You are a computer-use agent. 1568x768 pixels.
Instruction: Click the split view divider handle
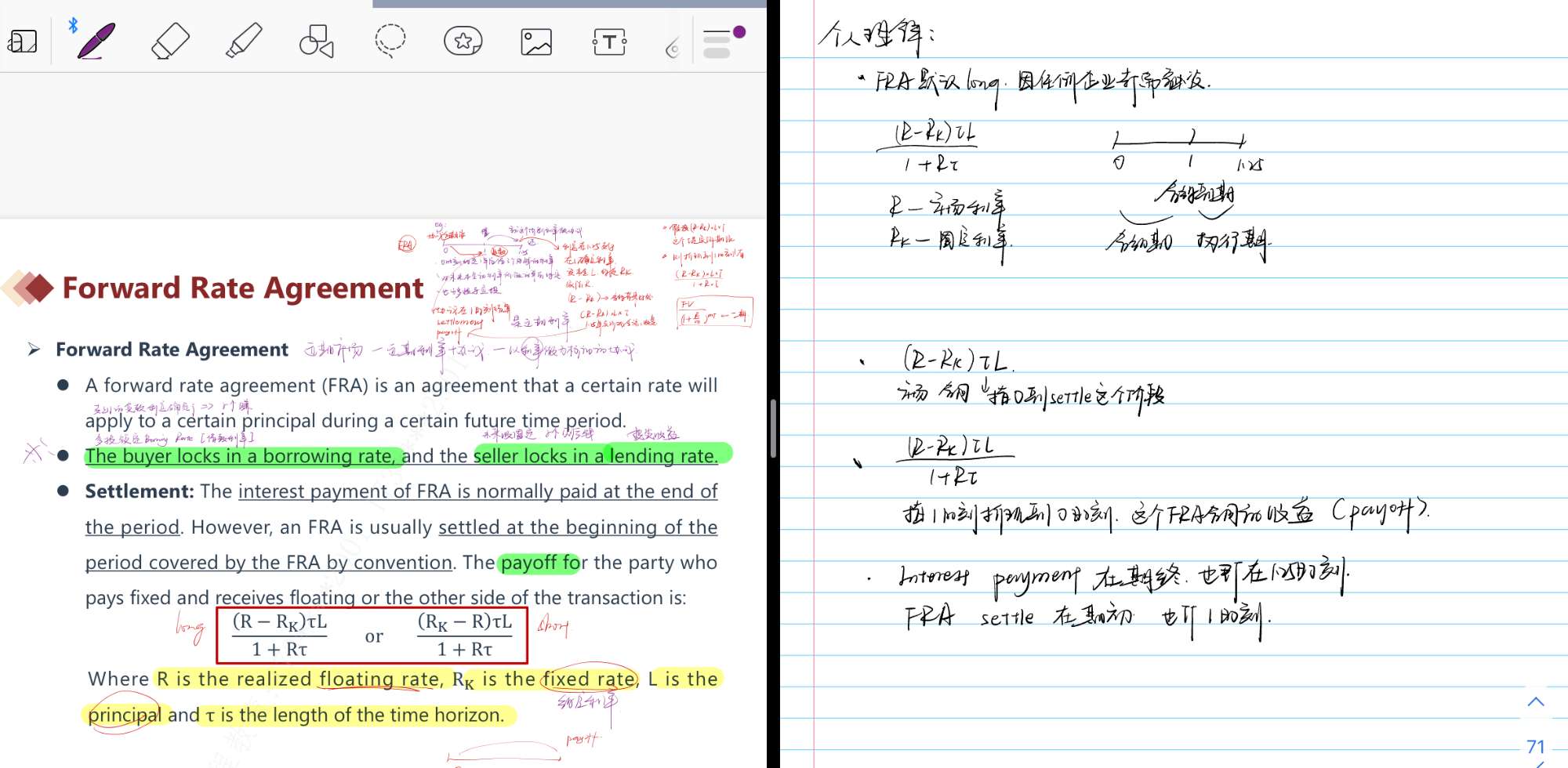click(x=773, y=429)
